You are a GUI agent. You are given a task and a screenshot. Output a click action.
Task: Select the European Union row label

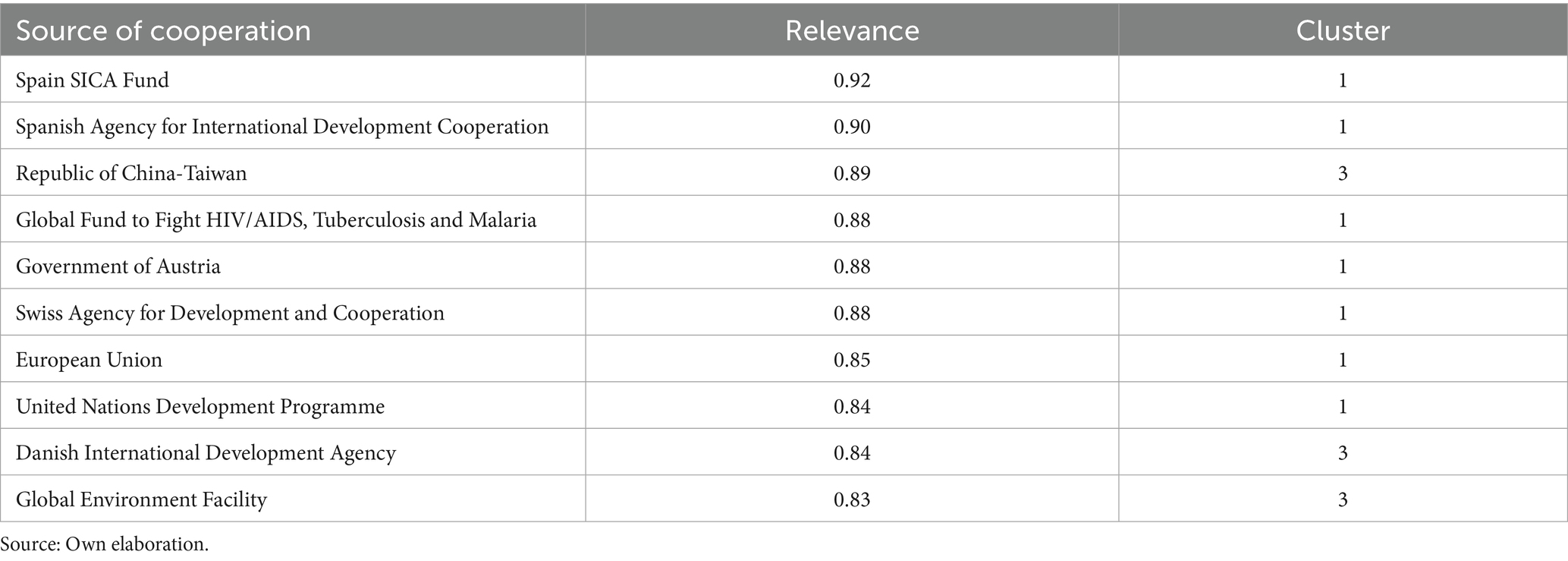[90, 359]
